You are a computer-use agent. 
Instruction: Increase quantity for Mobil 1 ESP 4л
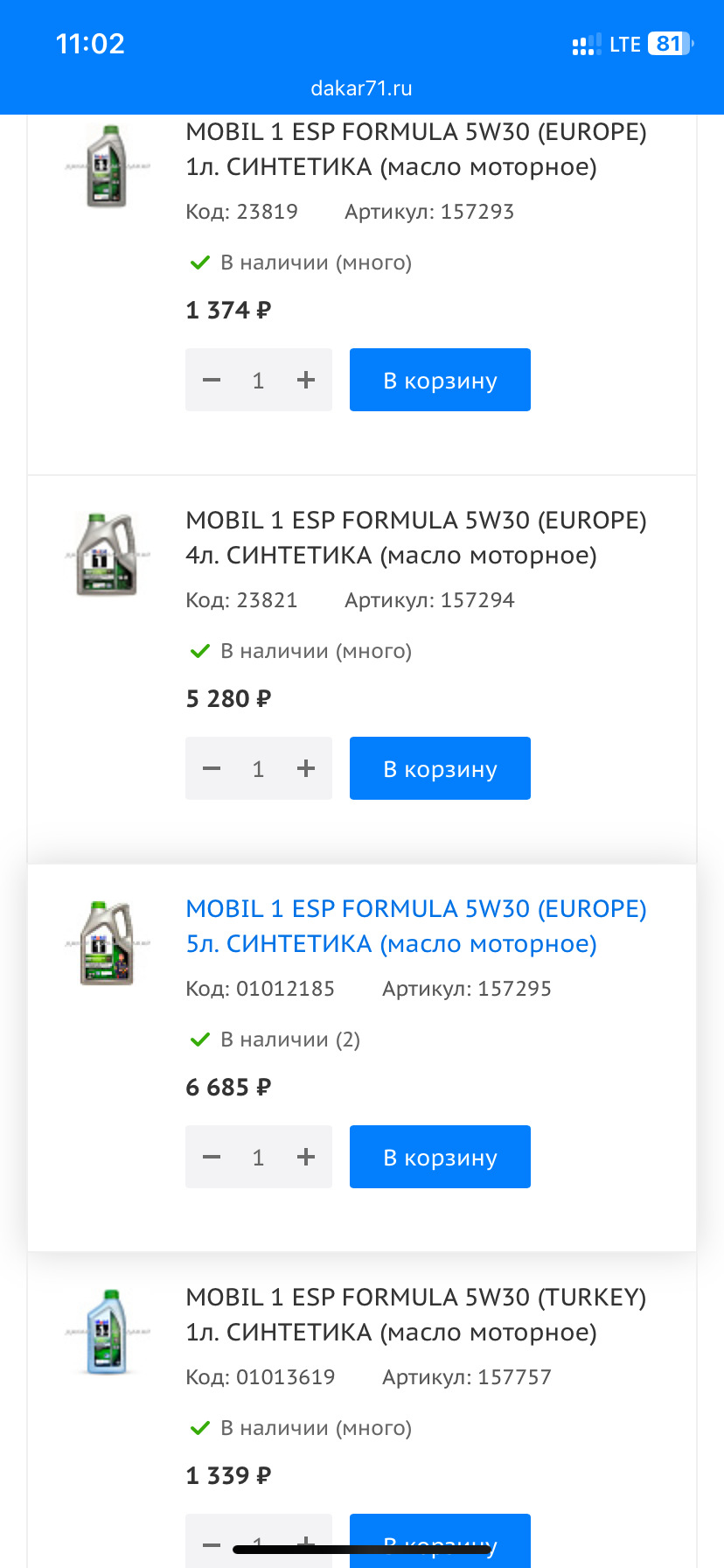[x=305, y=768]
